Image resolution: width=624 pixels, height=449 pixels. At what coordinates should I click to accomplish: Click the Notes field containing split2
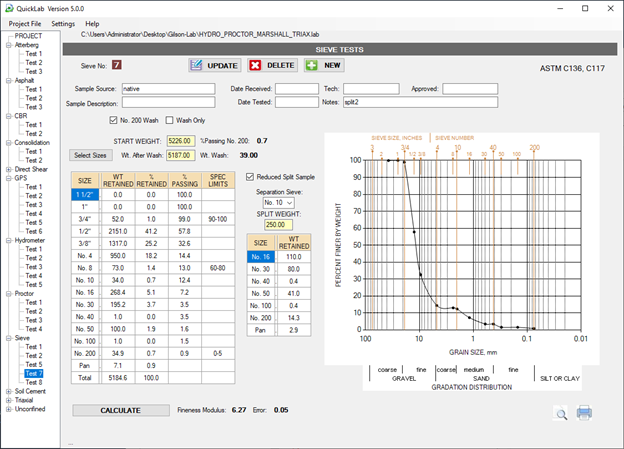point(420,102)
